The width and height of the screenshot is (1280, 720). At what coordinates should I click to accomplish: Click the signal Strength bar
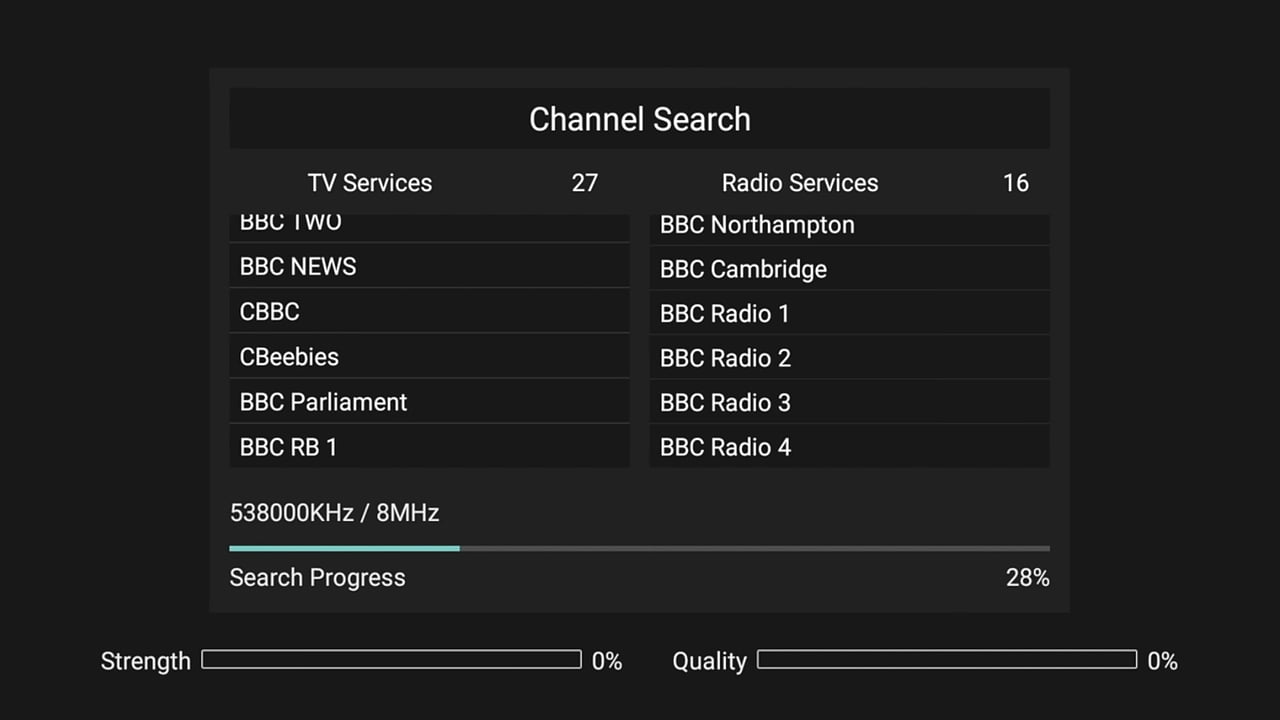[391, 660]
